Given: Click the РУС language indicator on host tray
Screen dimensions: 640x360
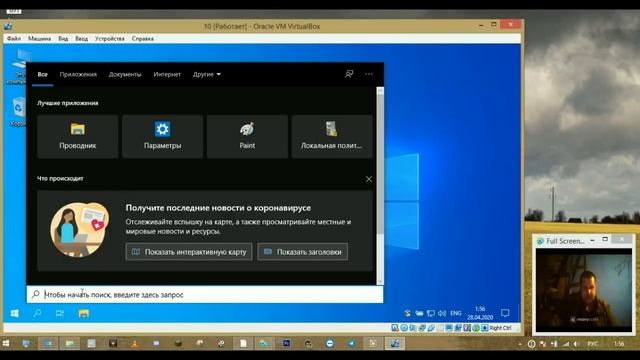Looking at the screenshot, I should click(x=593, y=344).
